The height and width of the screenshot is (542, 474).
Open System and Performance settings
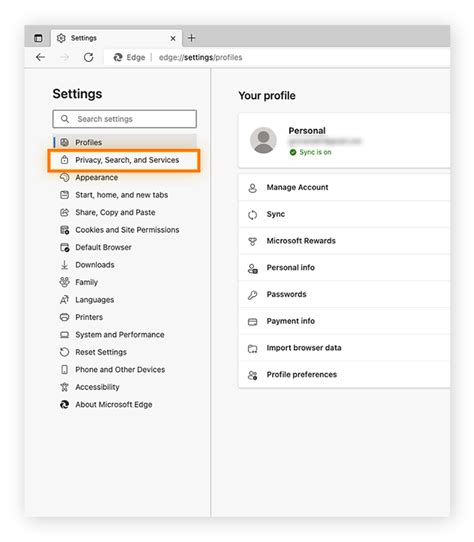120,335
